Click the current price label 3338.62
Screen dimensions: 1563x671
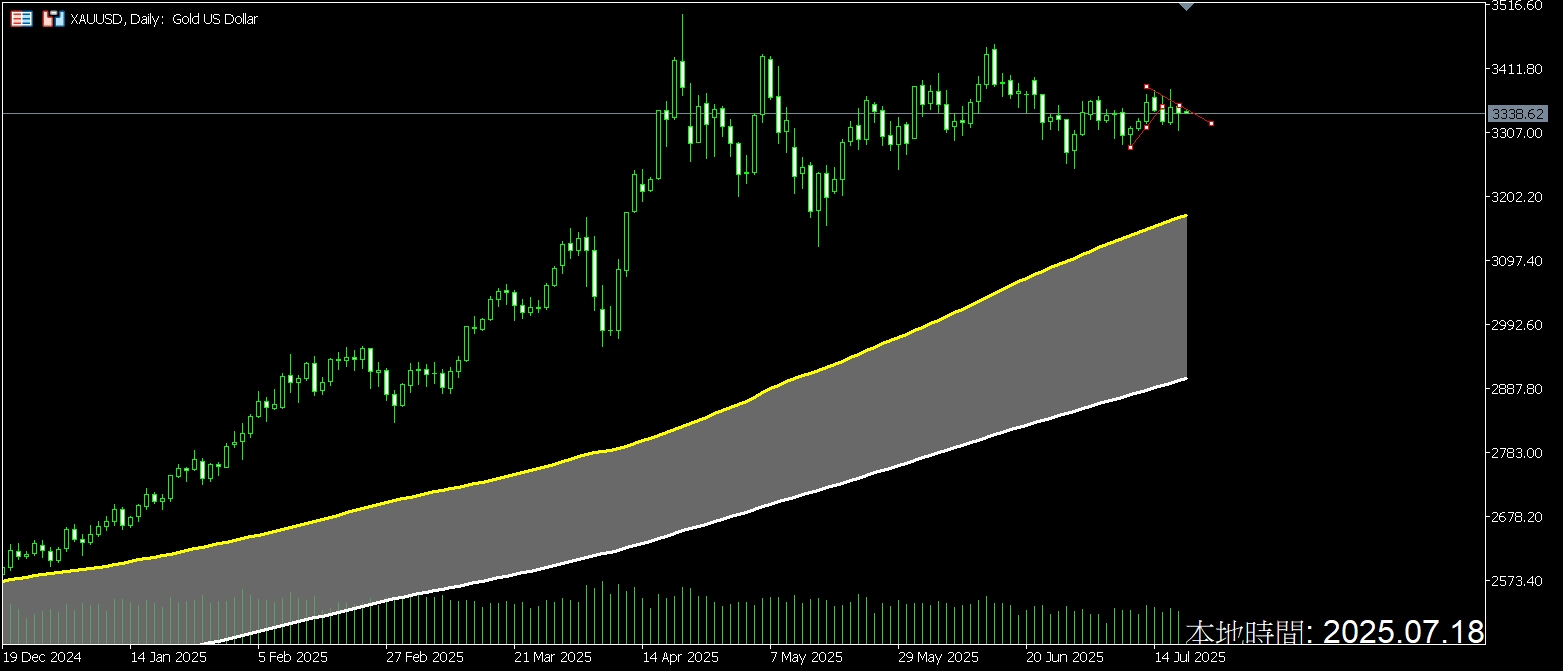point(1517,114)
